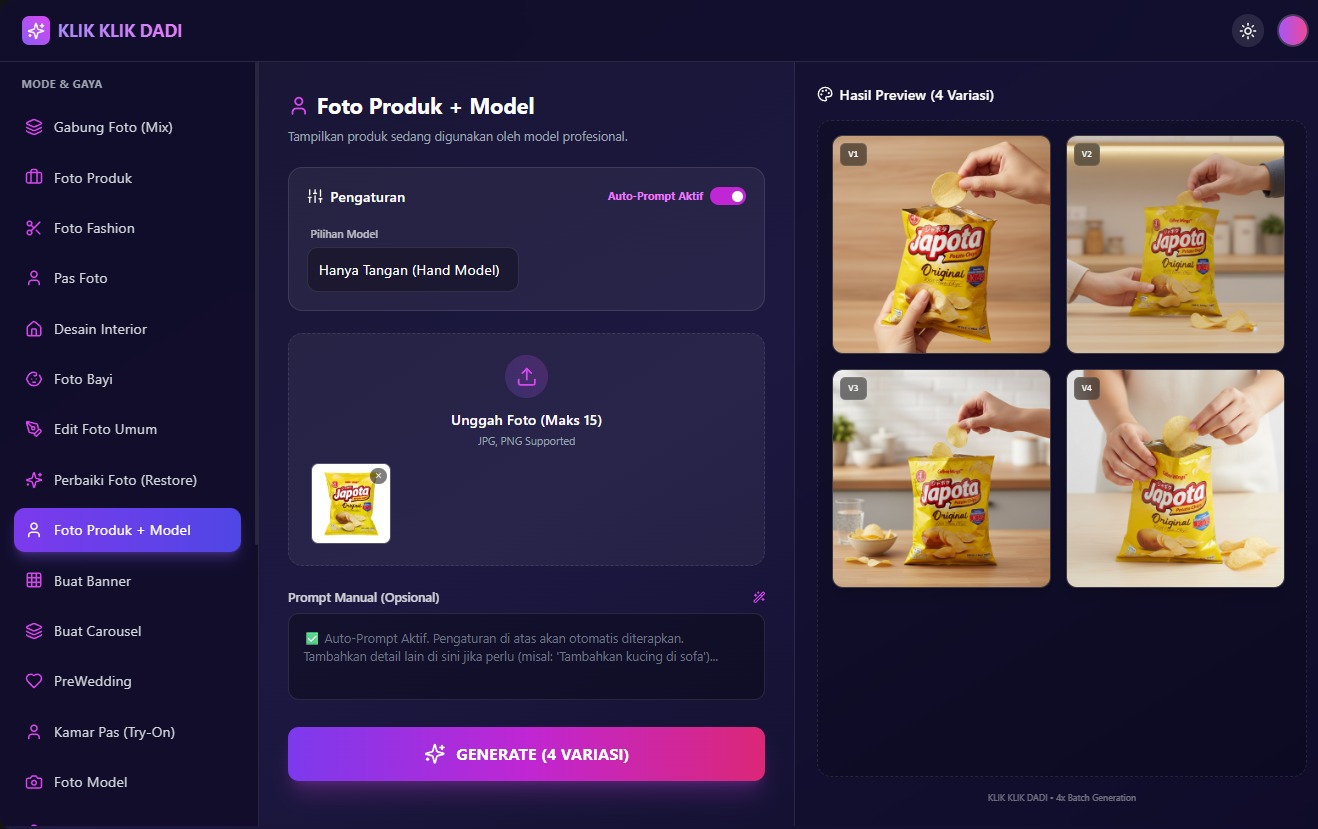Viewport: 1318px width, 829px height.
Task: Remove the uploaded Japota photo via its X
Action: click(x=378, y=476)
